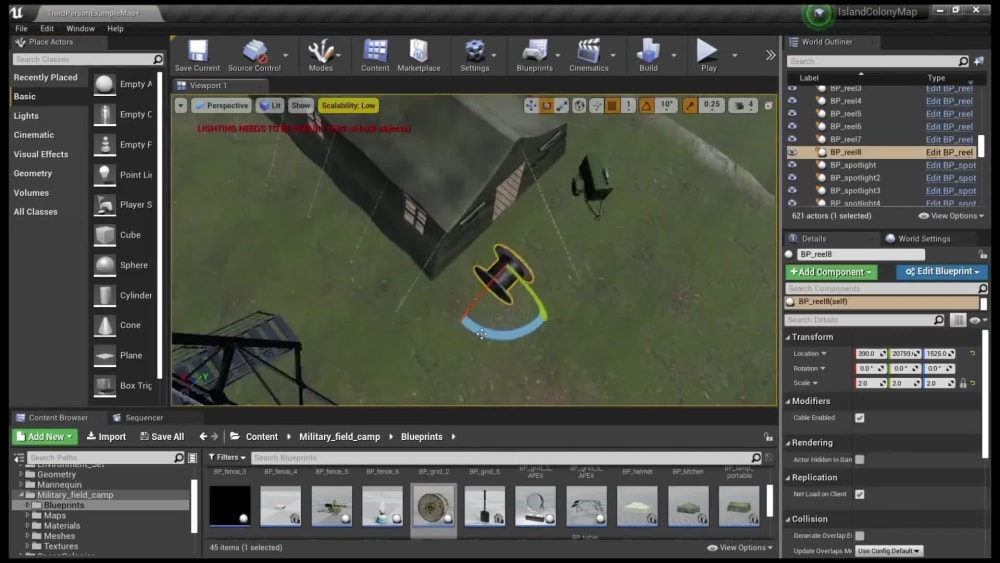The height and width of the screenshot is (563, 1000).
Task: Select the BP_grid_2 reel thumbnail
Action: (434, 506)
